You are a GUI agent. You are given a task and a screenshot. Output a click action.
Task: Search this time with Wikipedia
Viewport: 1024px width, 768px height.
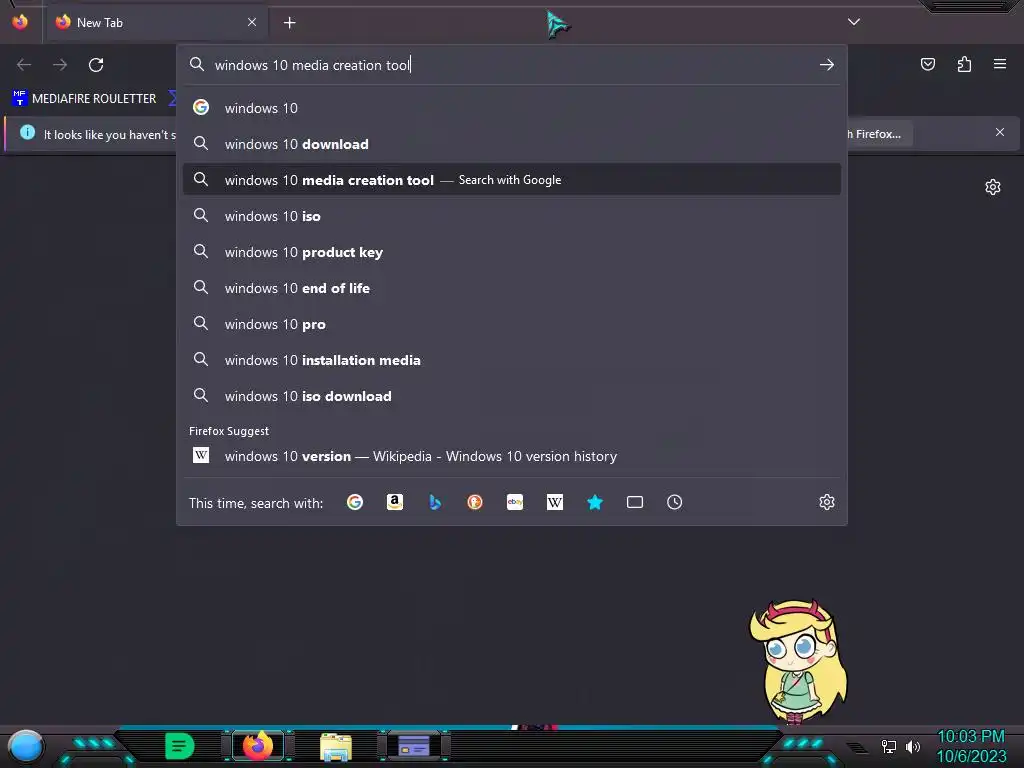pyautogui.click(x=554, y=502)
